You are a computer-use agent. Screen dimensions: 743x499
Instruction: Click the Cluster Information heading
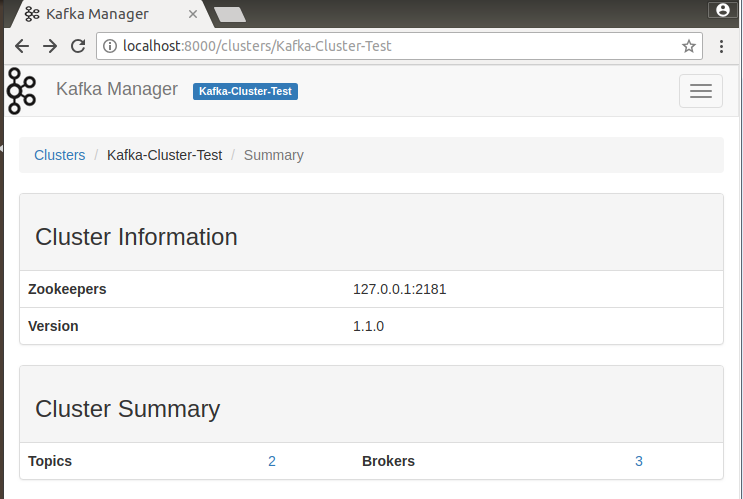tap(136, 237)
